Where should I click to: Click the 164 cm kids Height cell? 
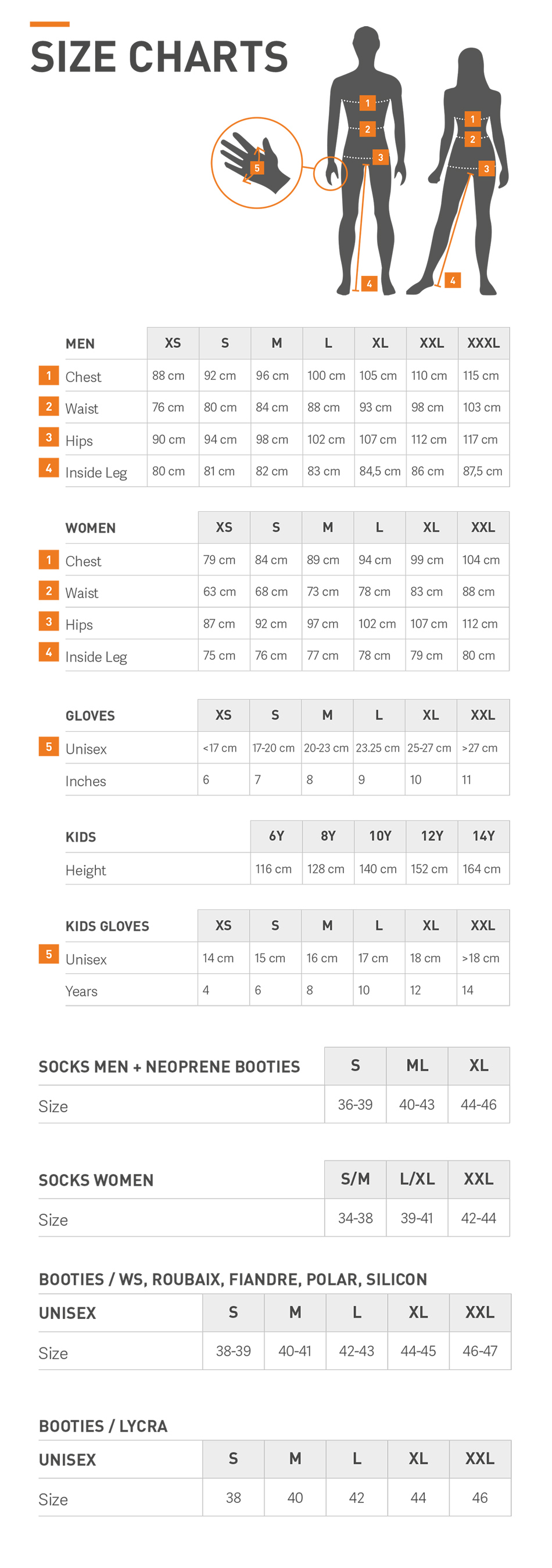(481, 869)
